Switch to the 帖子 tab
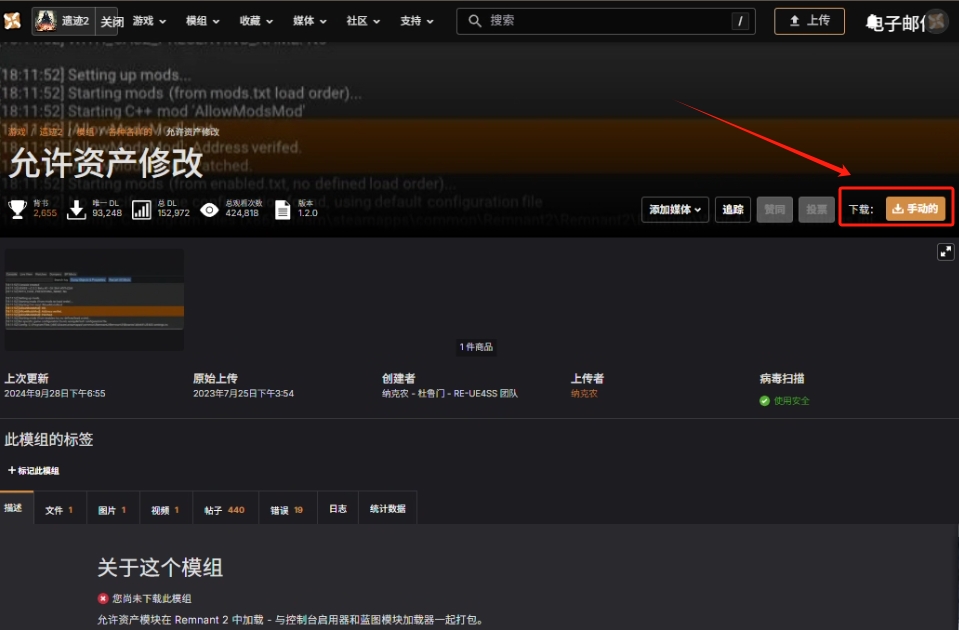The image size is (959, 630). pyautogui.click(x=224, y=510)
